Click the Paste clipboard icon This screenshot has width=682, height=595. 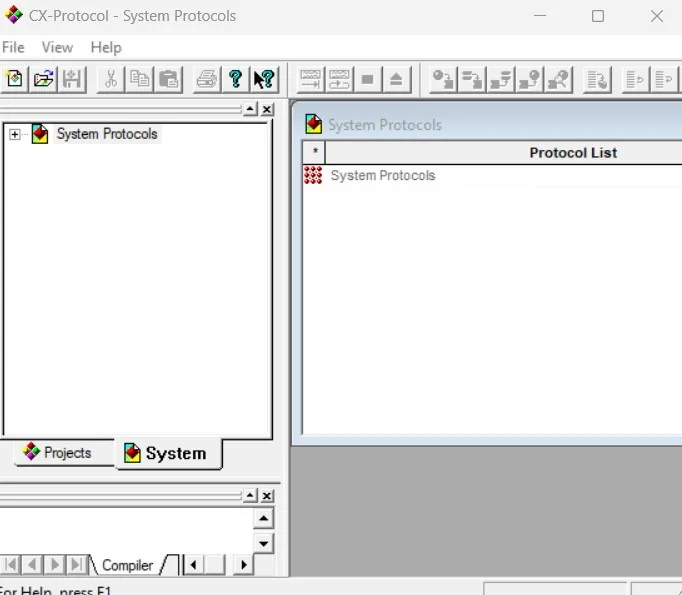[168, 80]
